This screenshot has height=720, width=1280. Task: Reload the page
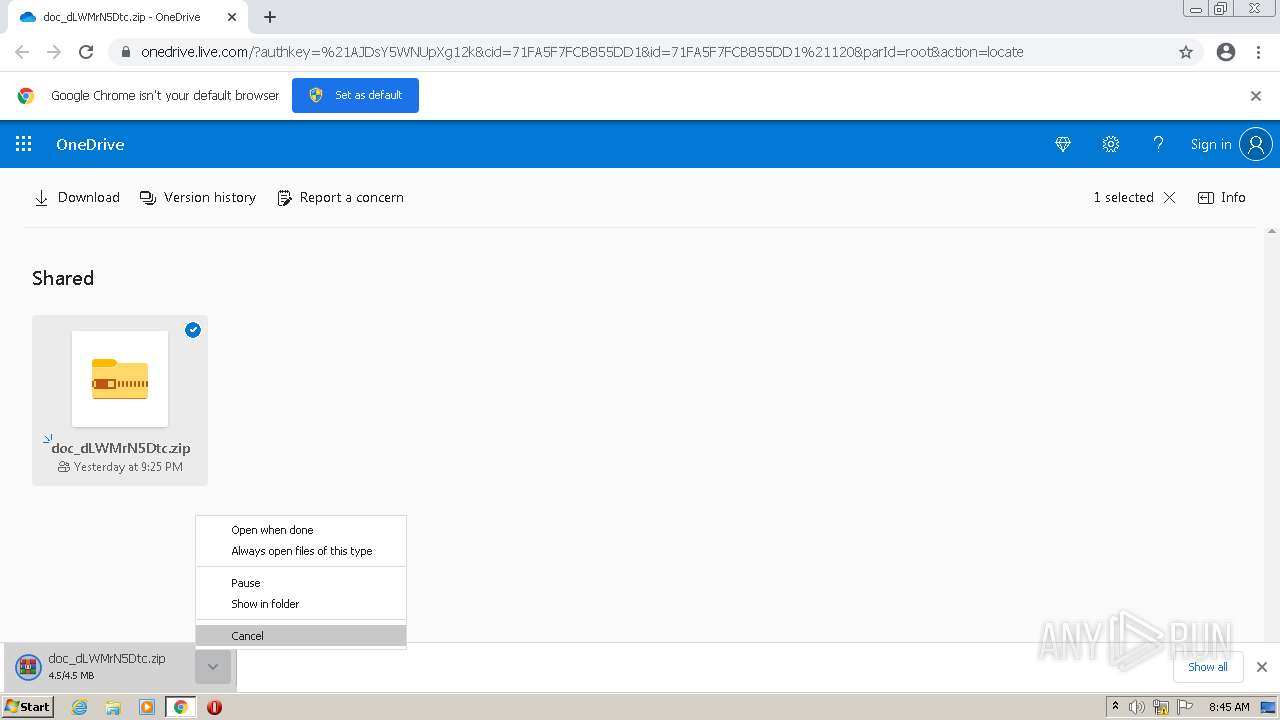pos(86,52)
